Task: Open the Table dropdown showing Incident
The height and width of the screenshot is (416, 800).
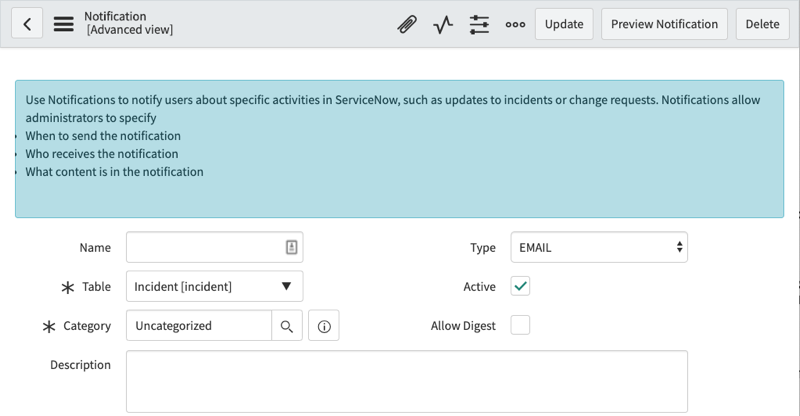Action: 214,286
